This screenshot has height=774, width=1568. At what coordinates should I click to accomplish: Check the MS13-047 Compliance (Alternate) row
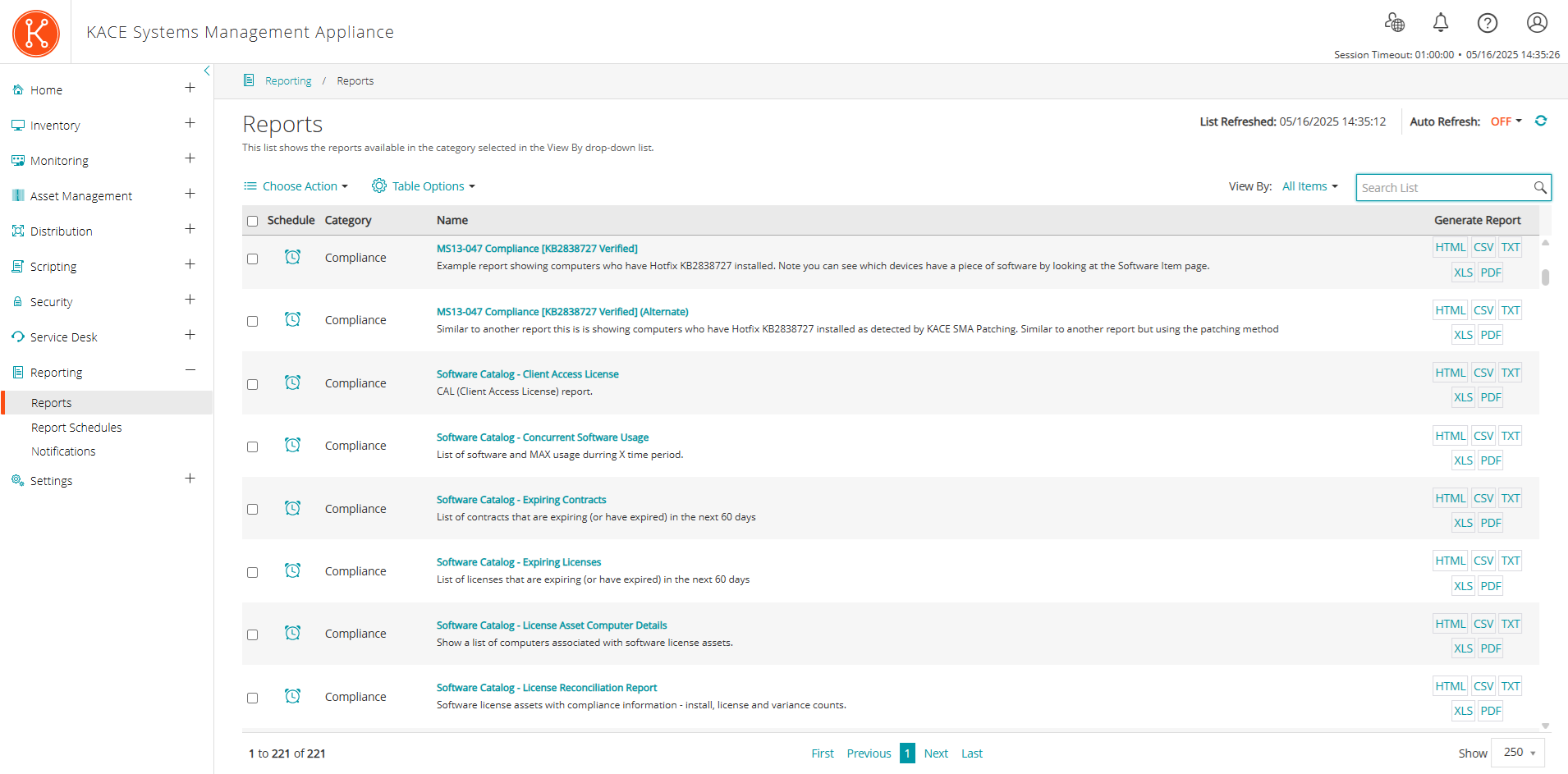coord(252,321)
